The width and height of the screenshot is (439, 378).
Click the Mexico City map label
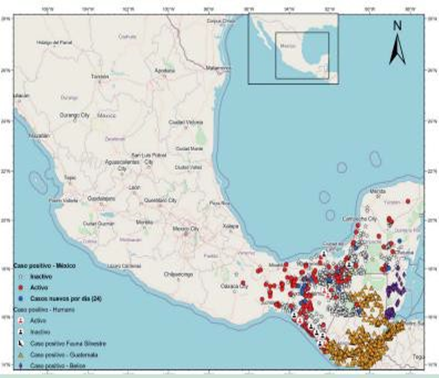pyautogui.click(x=186, y=229)
